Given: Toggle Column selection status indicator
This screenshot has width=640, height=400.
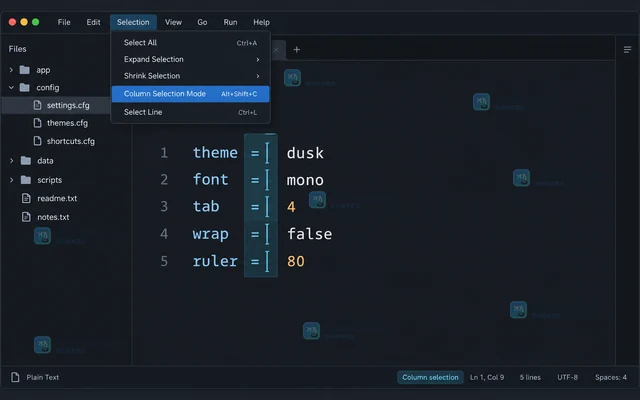Looking at the screenshot, I should (x=430, y=378).
